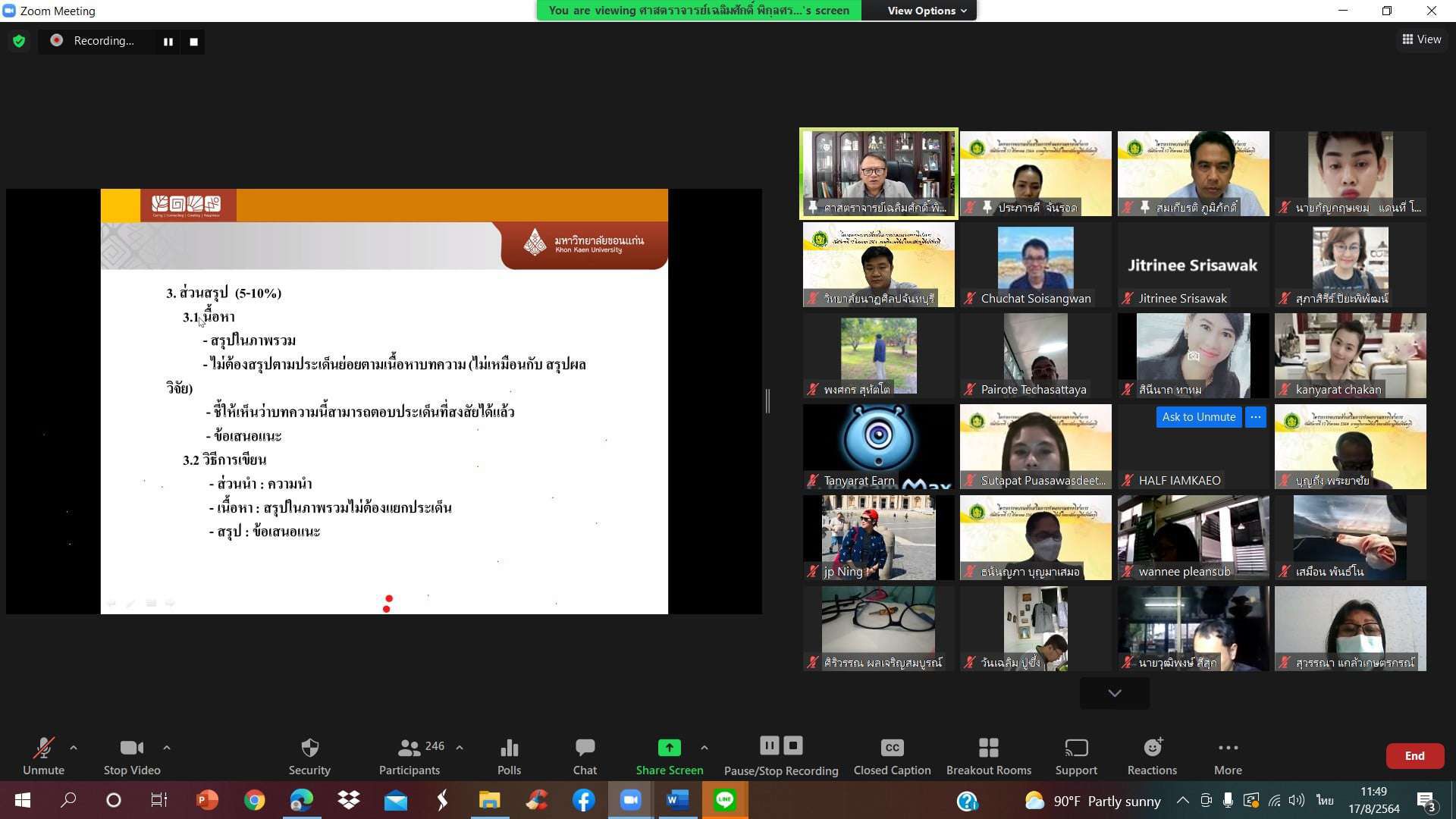Image resolution: width=1456 pixels, height=819 pixels.
Task: Expand next page of participant videos
Action: pyautogui.click(x=1114, y=693)
